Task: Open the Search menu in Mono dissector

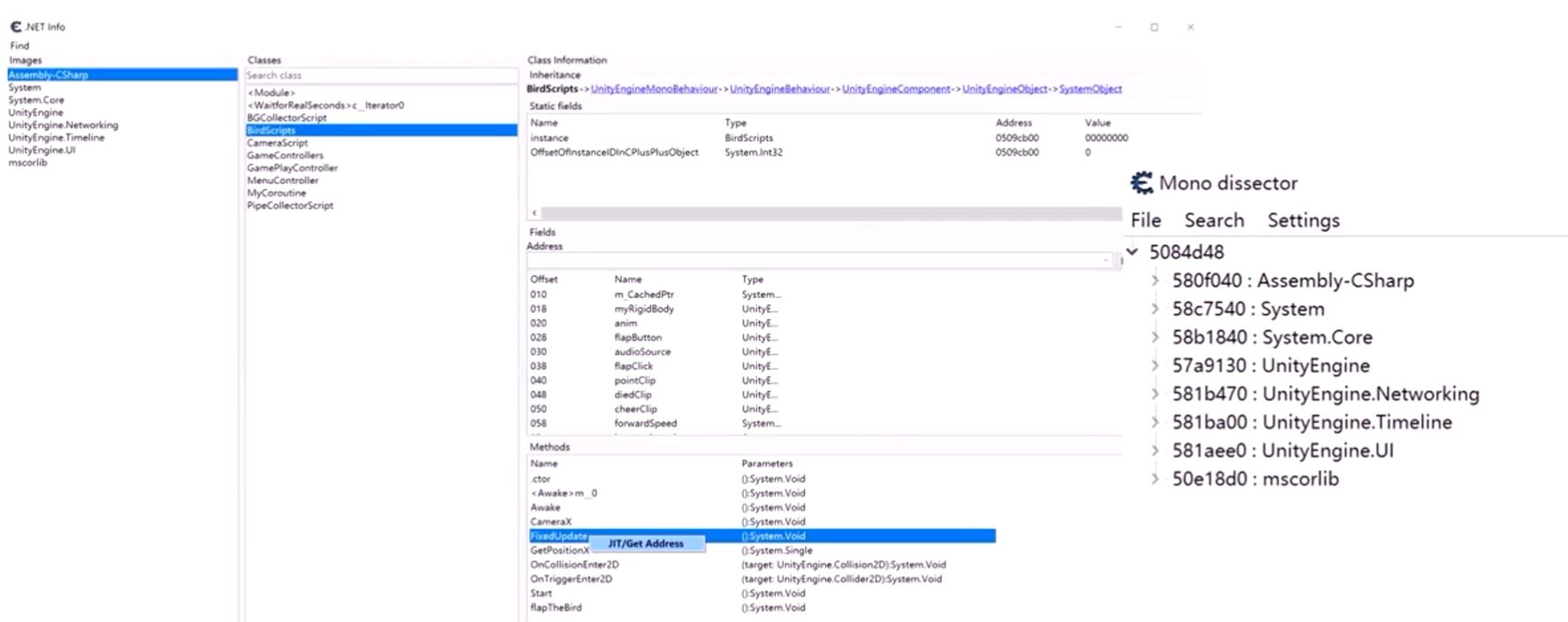Action: click(x=1213, y=220)
